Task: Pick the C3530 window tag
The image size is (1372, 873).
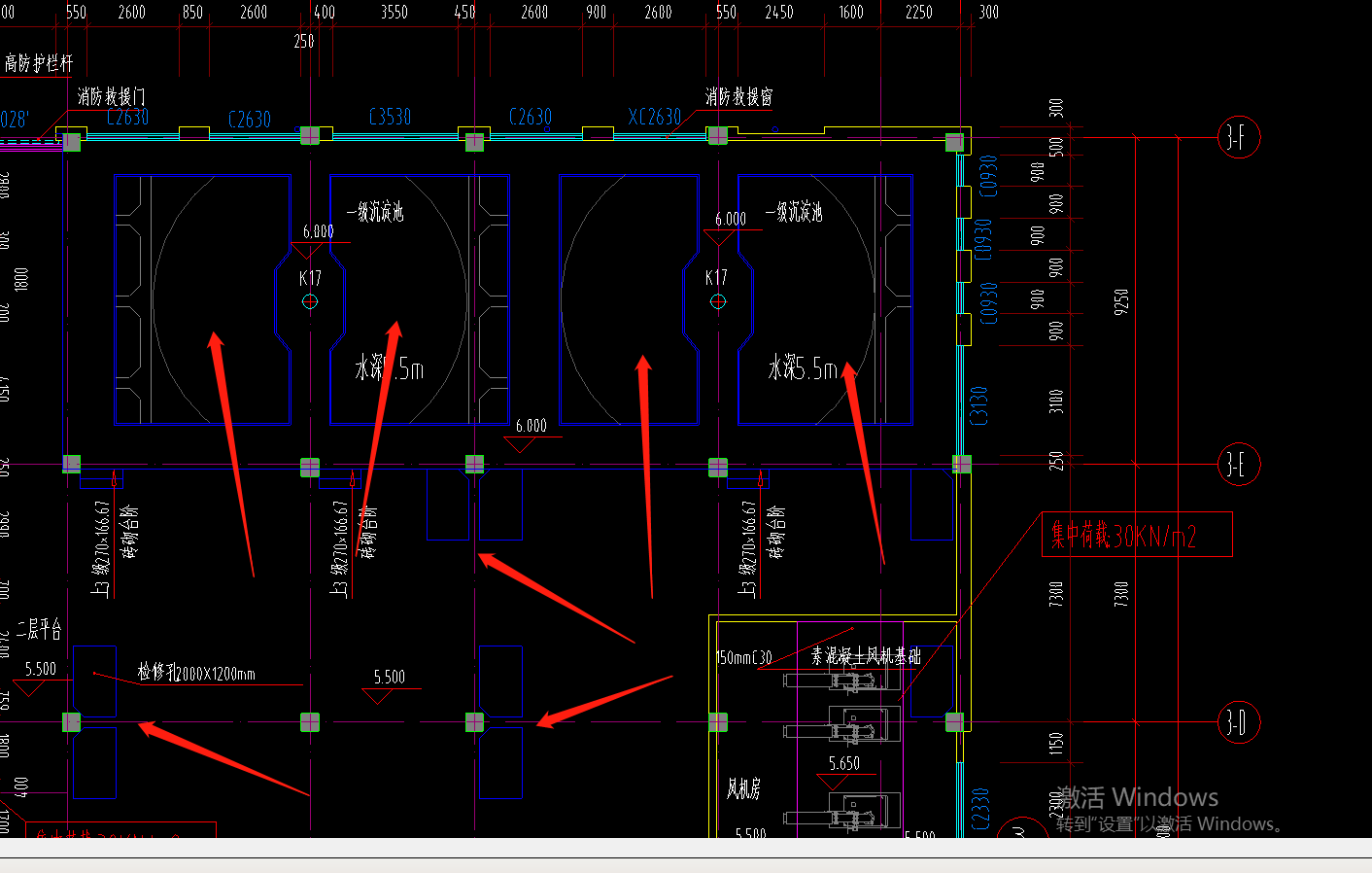Action: pos(391,118)
